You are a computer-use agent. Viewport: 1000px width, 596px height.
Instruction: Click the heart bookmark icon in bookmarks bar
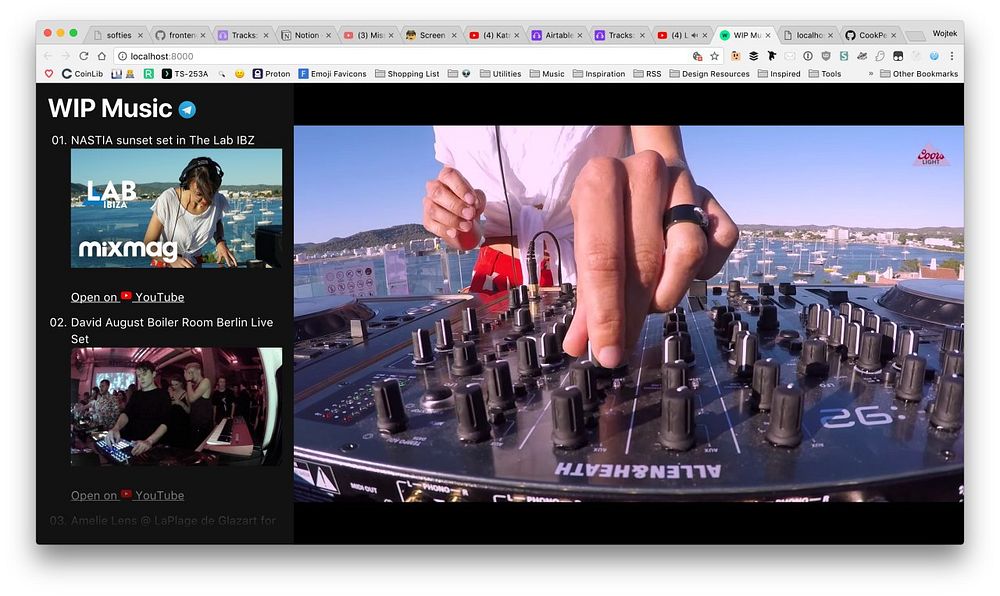coord(48,74)
